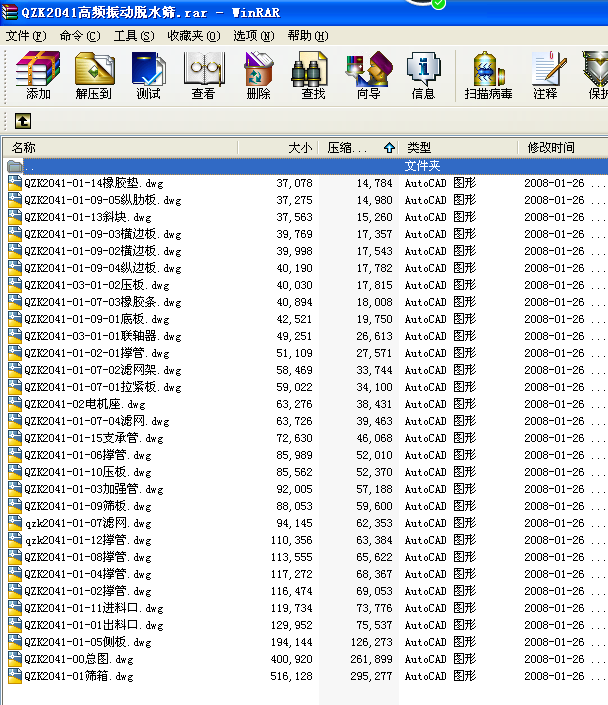Select file QZK2041-01-10压板.dwg
This screenshot has width=608, height=705.
[x=88, y=472]
